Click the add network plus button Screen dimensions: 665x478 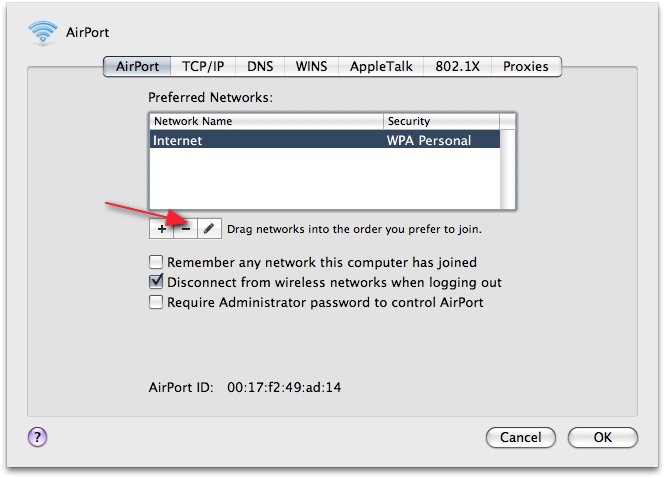[x=161, y=229]
